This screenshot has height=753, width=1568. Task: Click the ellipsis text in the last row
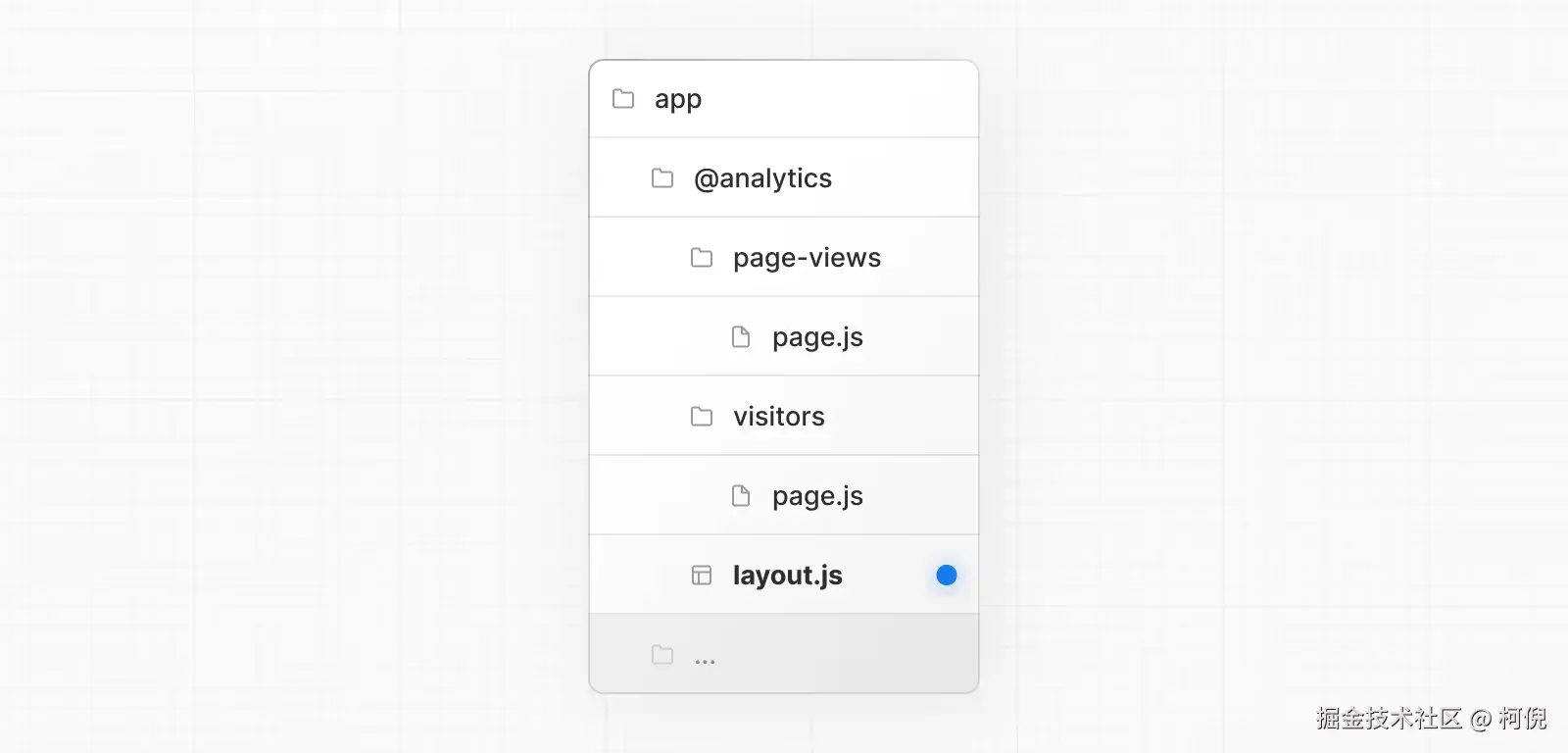pos(705,661)
